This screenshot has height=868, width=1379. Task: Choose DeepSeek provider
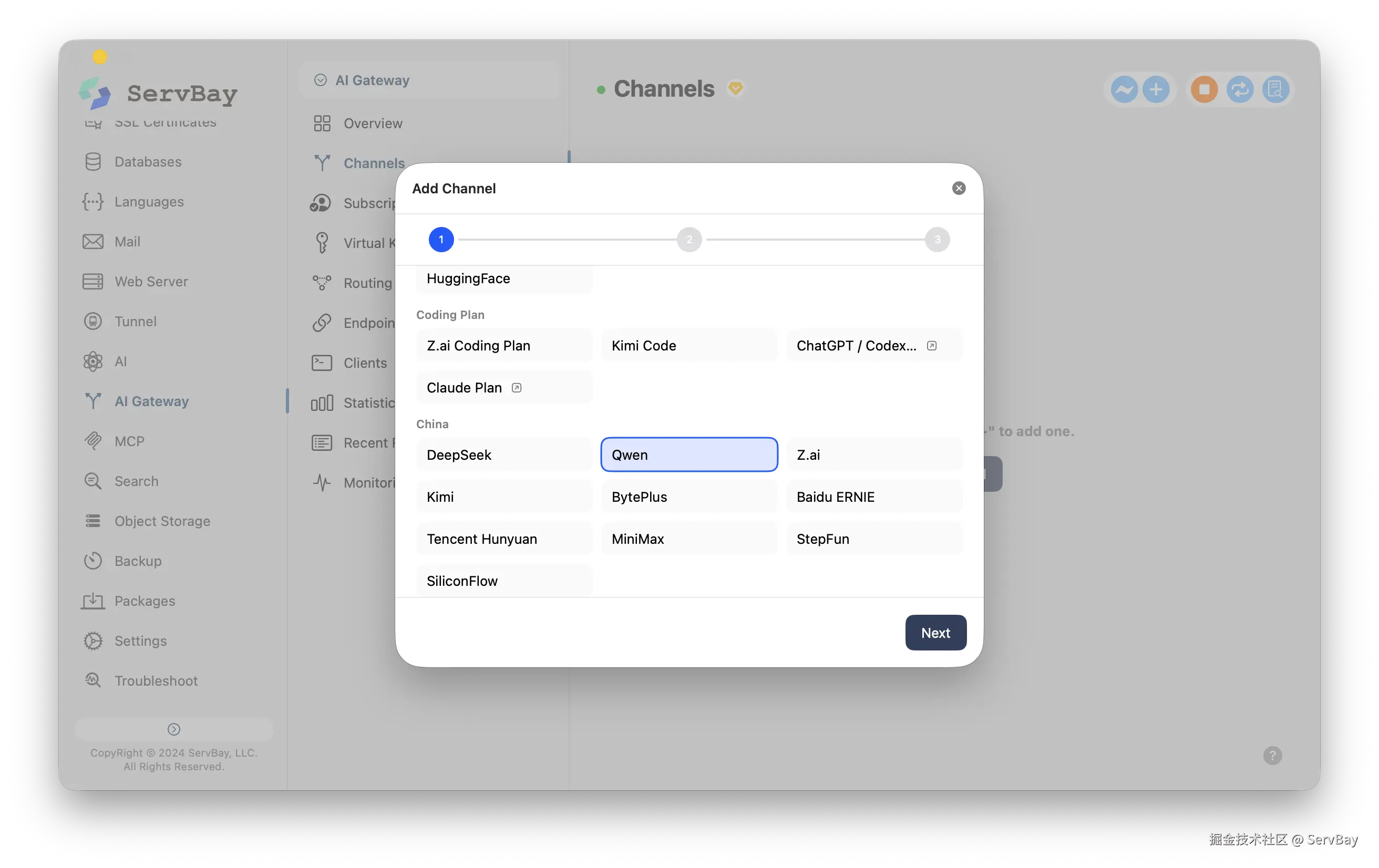coord(504,454)
